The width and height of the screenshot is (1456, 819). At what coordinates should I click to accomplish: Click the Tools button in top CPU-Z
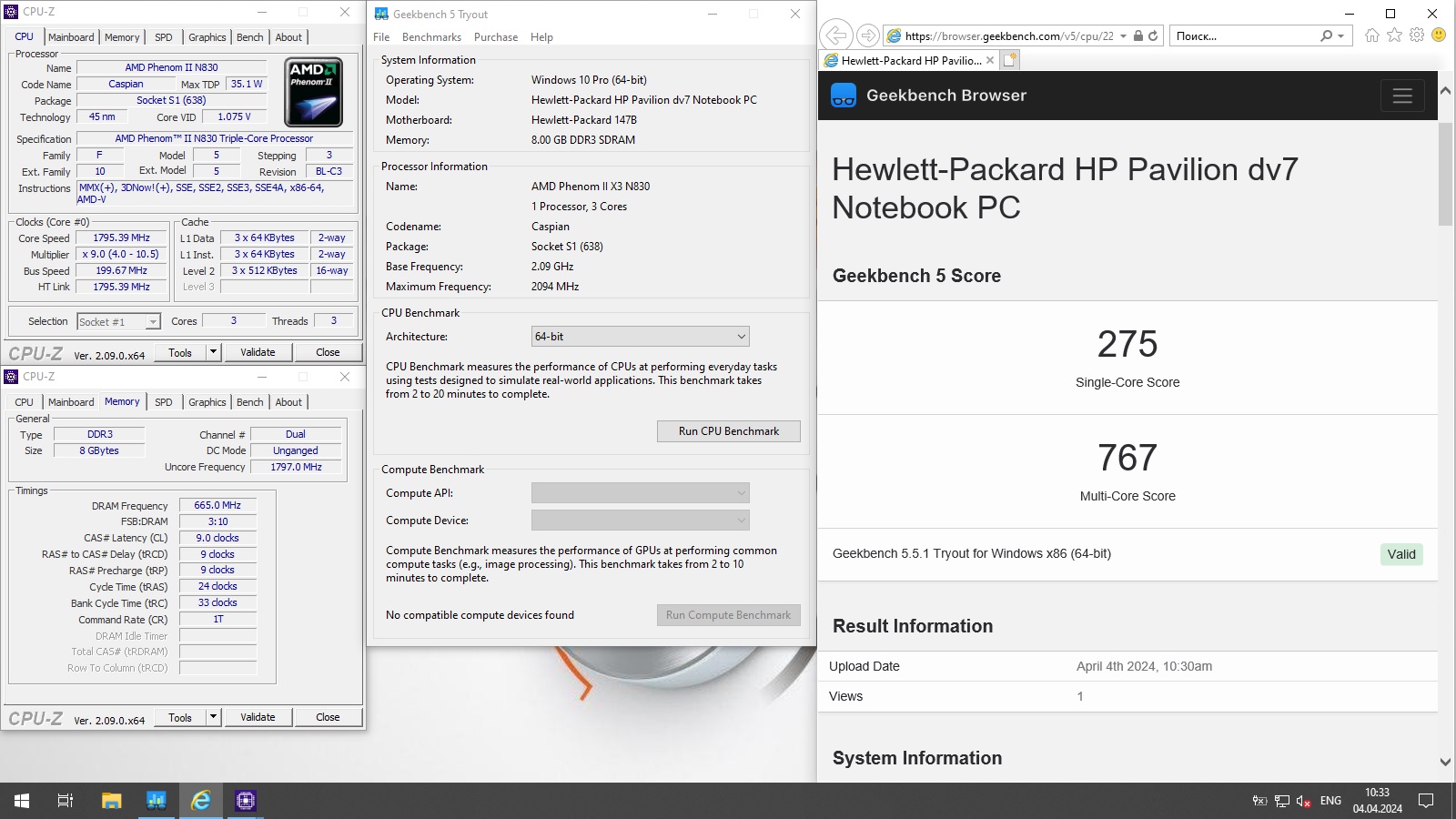180,352
